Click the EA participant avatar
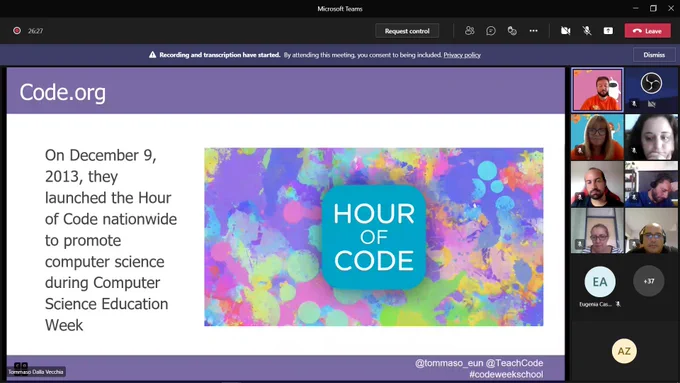Image resolution: width=680 pixels, height=383 pixels. tap(600, 282)
